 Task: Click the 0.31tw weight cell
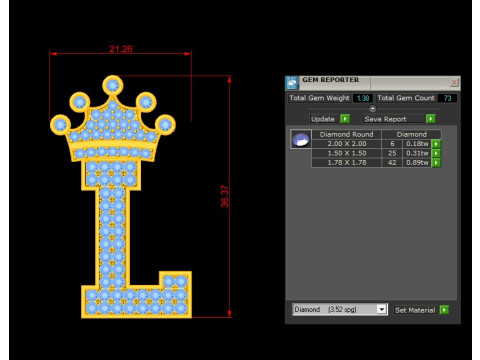pos(417,153)
